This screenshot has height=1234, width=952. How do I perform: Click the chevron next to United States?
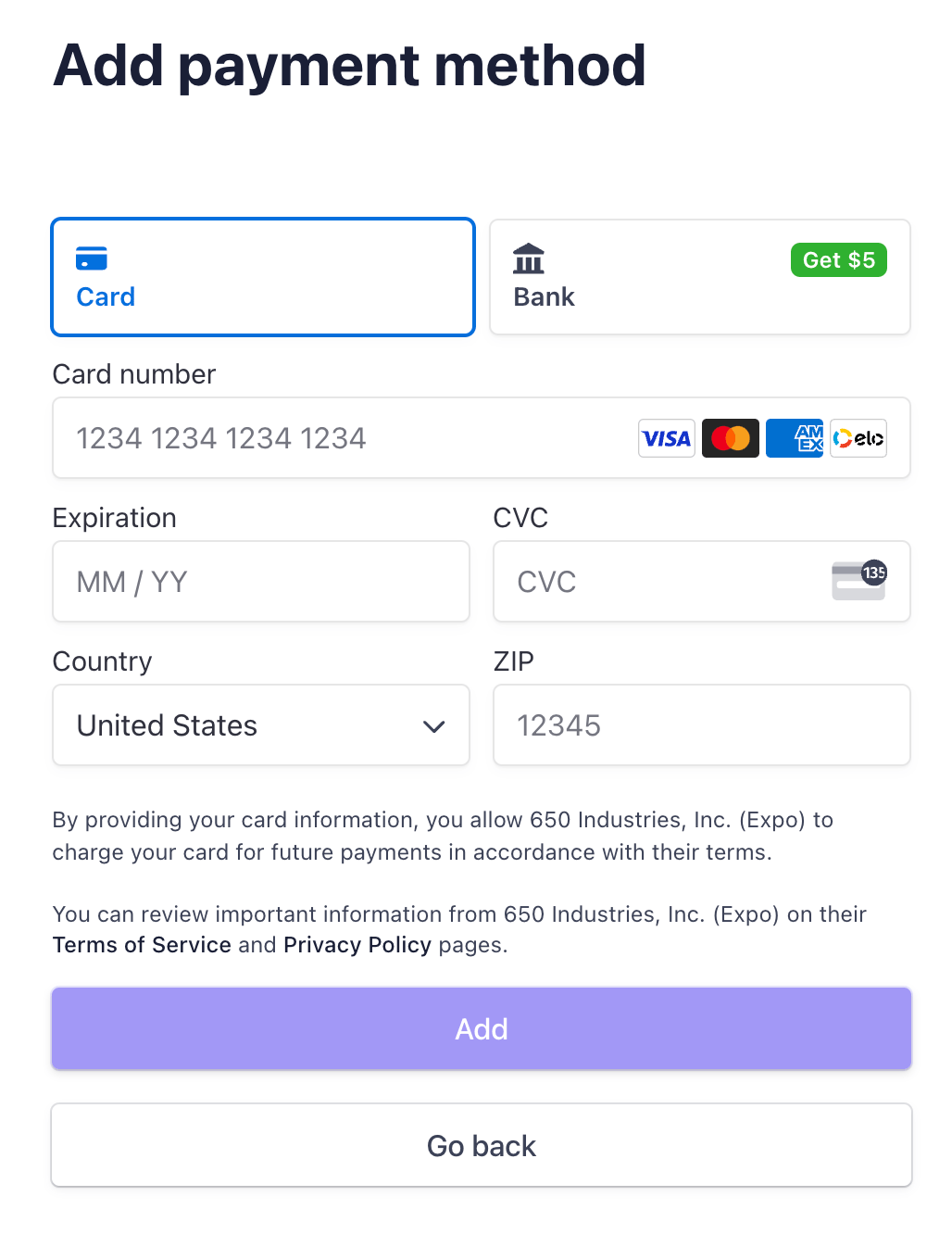pos(433,727)
